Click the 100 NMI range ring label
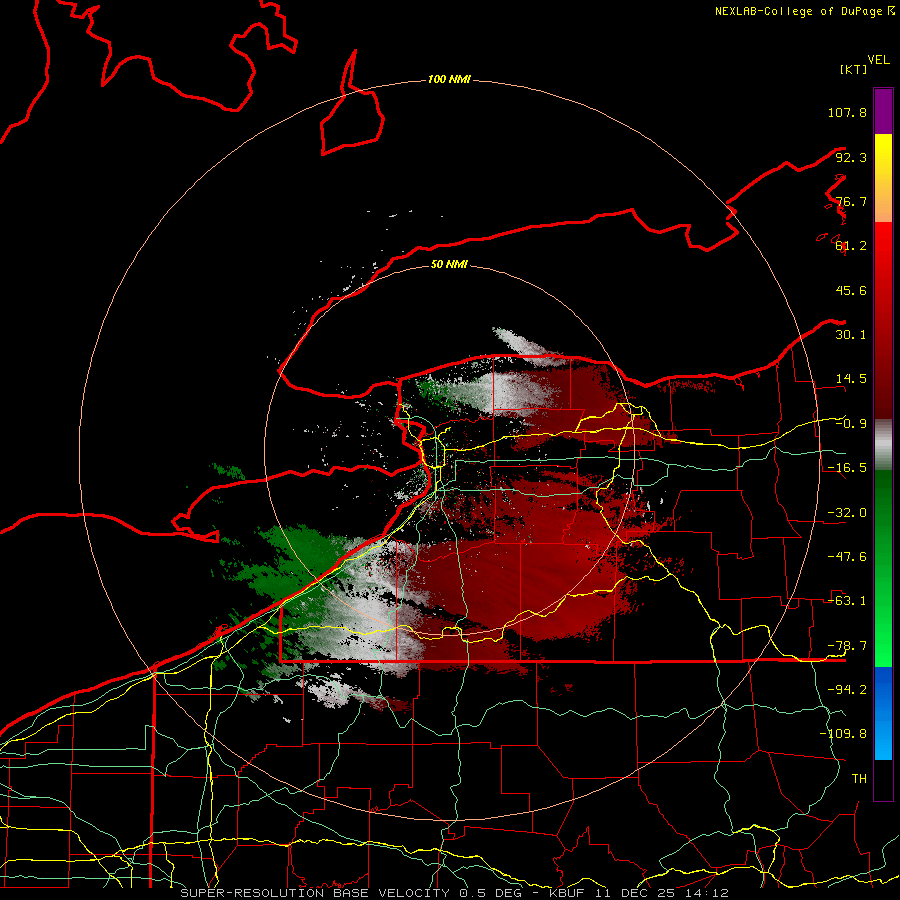This screenshot has height=900, width=900. point(449,79)
